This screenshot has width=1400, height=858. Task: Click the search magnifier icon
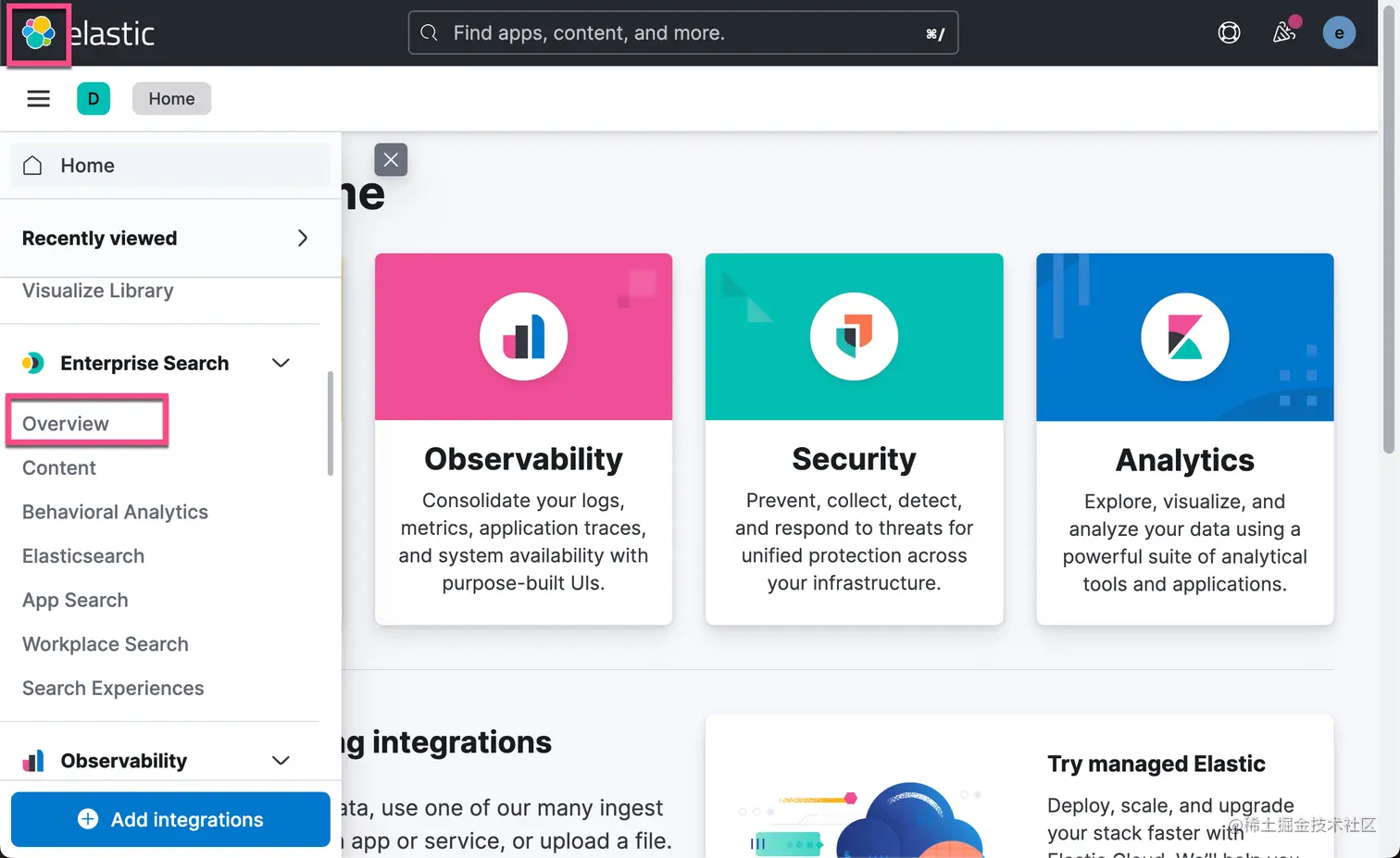[x=429, y=33]
